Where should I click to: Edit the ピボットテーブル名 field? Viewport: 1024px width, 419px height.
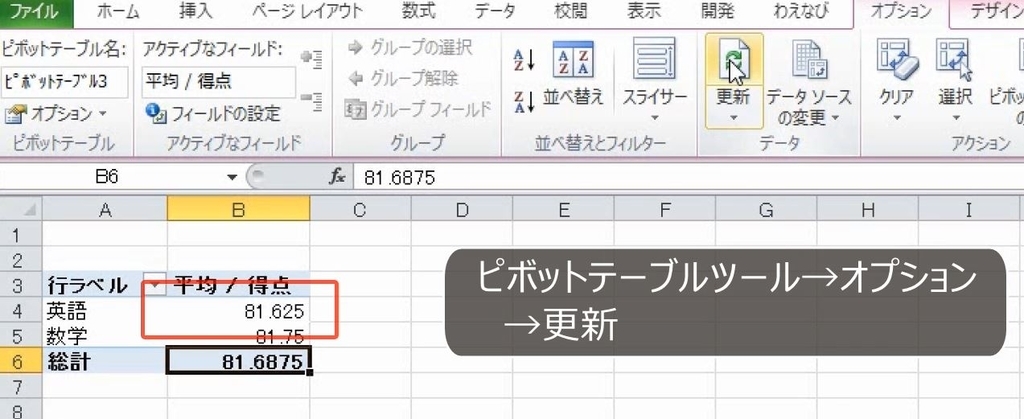[66, 81]
